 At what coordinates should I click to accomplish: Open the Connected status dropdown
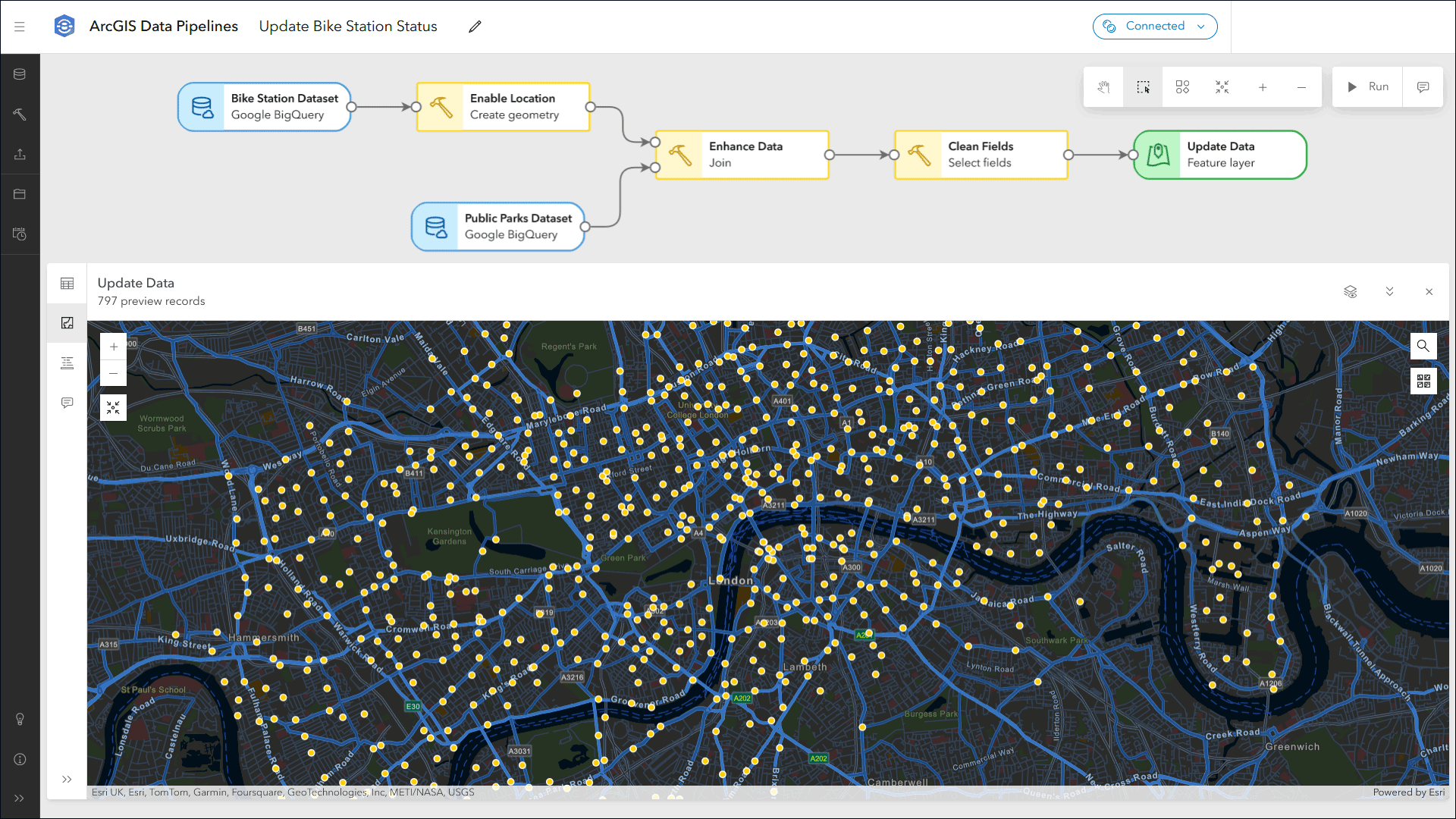pos(1154,27)
